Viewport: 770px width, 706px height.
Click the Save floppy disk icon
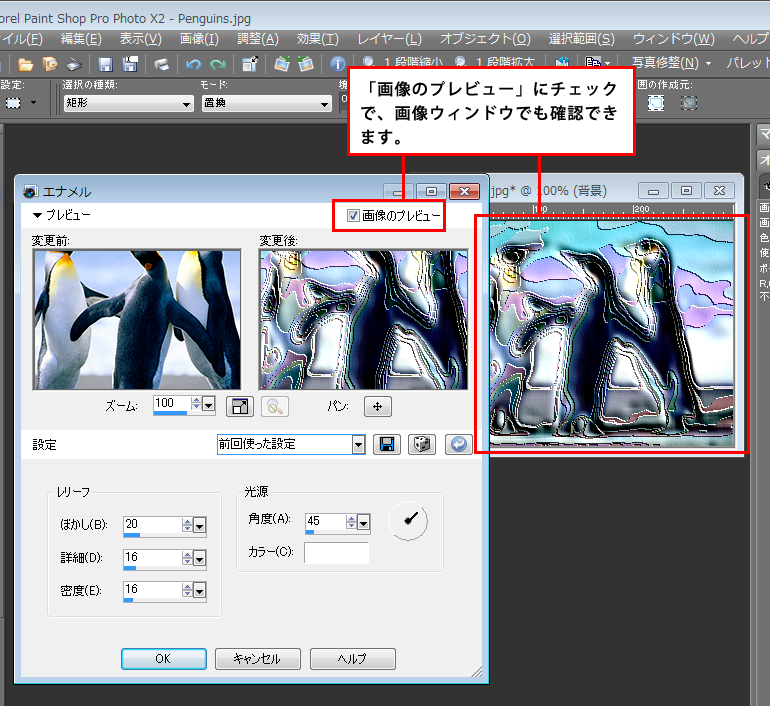tap(106, 64)
